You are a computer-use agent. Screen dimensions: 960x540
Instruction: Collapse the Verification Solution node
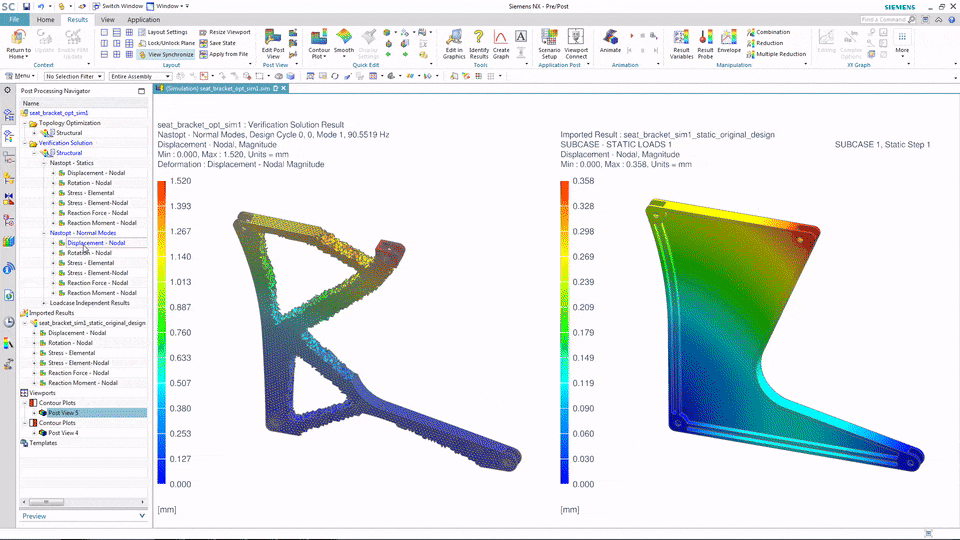click(x=25, y=143)
